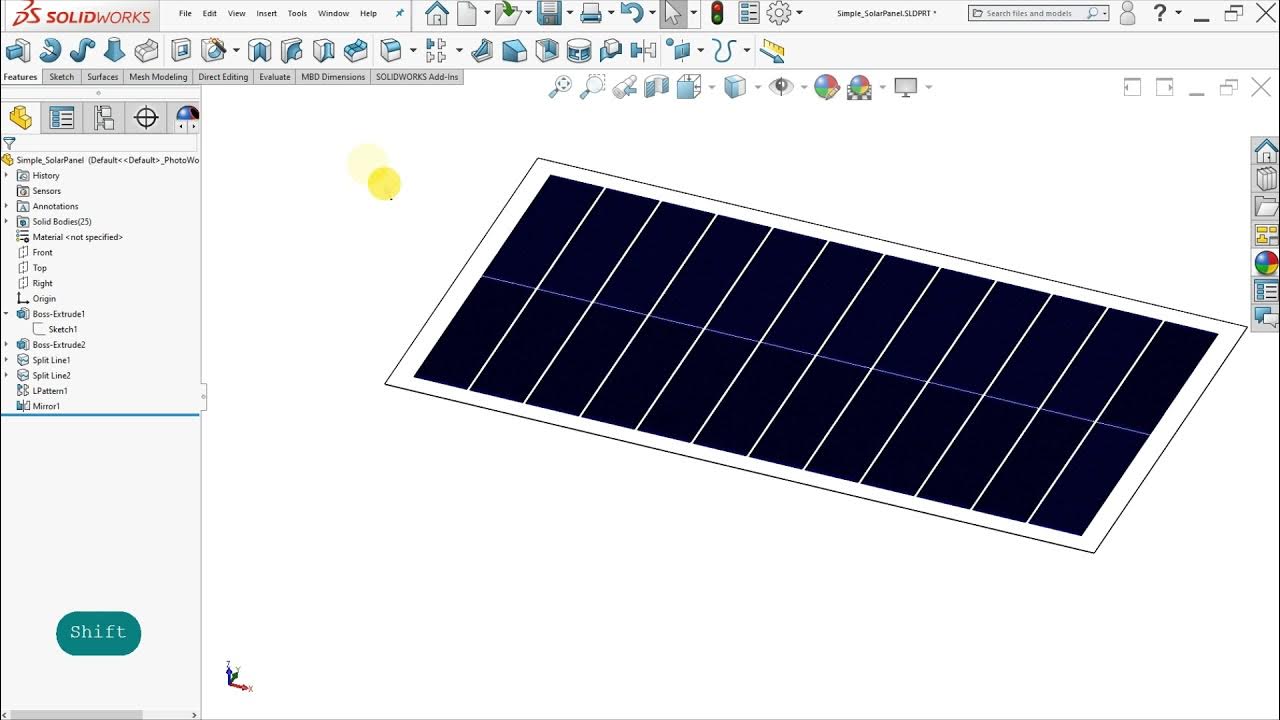The image size is (1280, 720).
Task: Click the Curves tool icon
Action: click(x=725, y=50)
